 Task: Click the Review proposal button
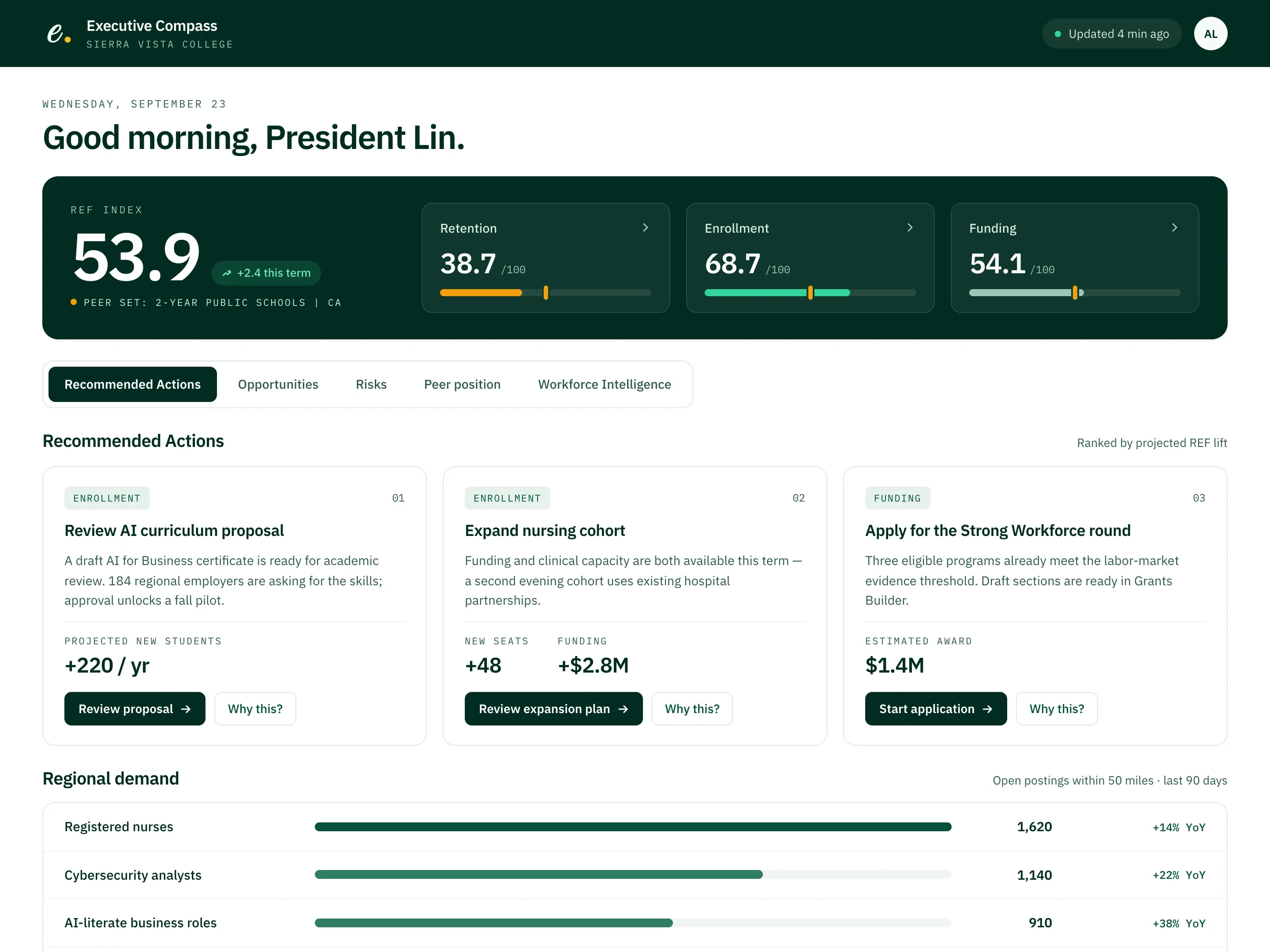tap(135, 709)
